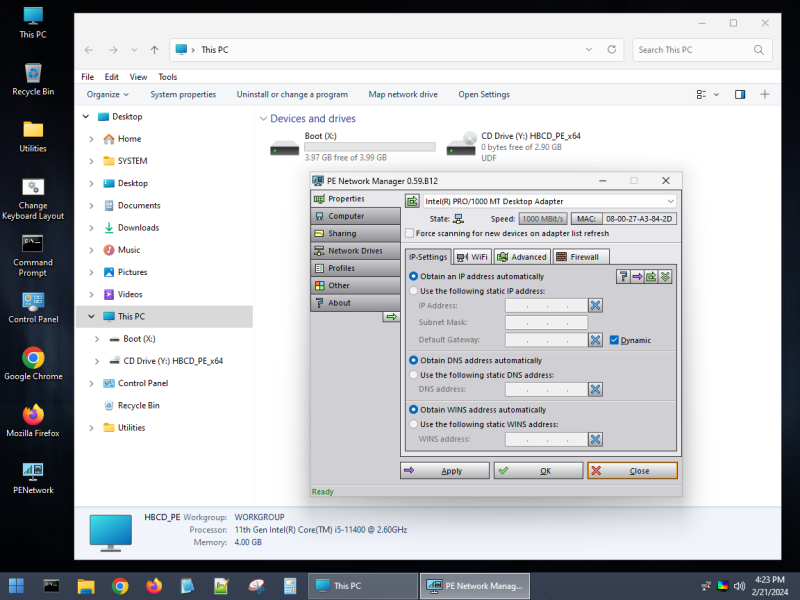
Task: Expand the Home node in the navigation tree
Action: (x=91, y=139)
